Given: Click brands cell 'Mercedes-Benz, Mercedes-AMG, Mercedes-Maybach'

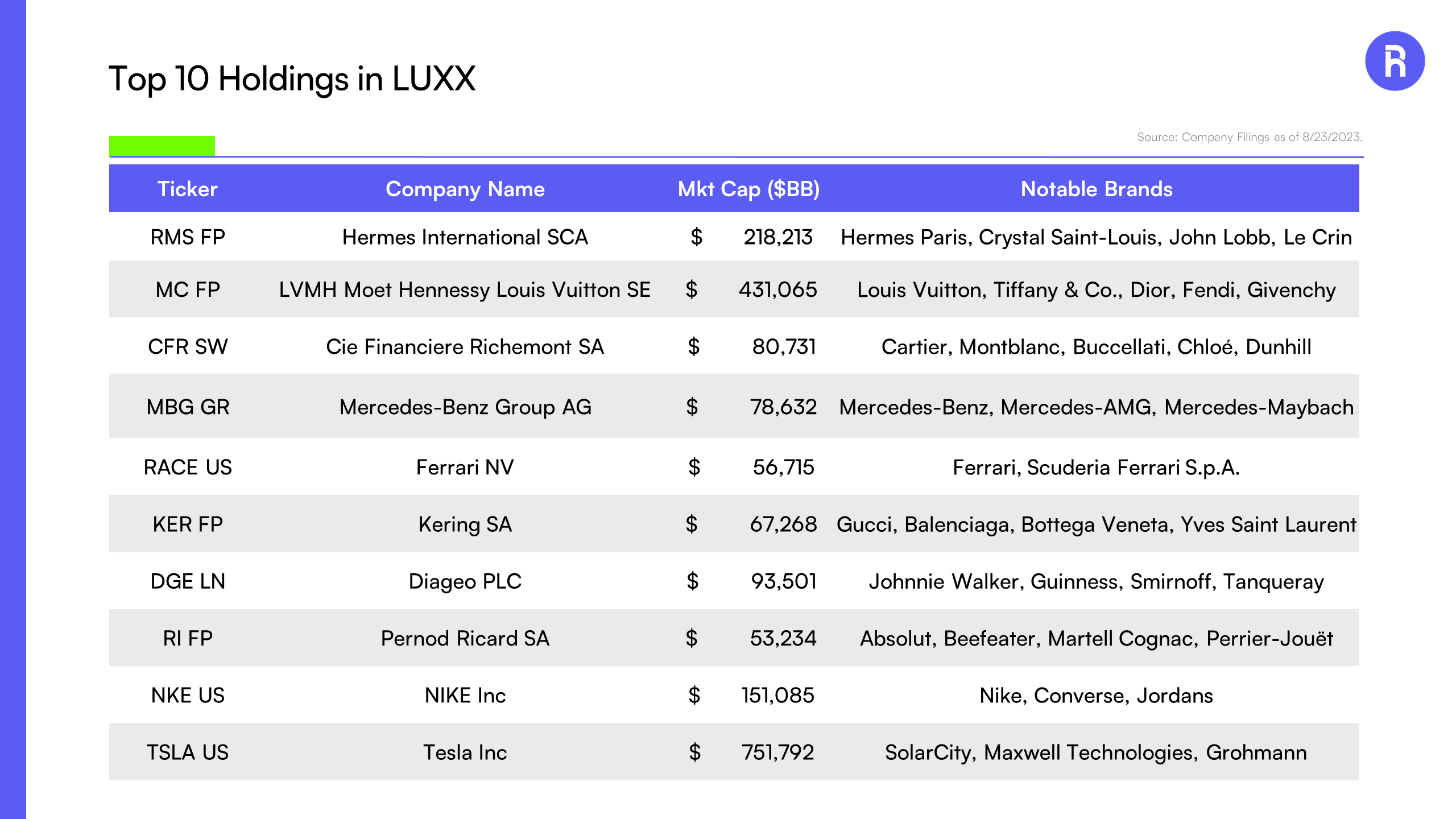Looking at the screenshot, I should tap(1097, 407).
